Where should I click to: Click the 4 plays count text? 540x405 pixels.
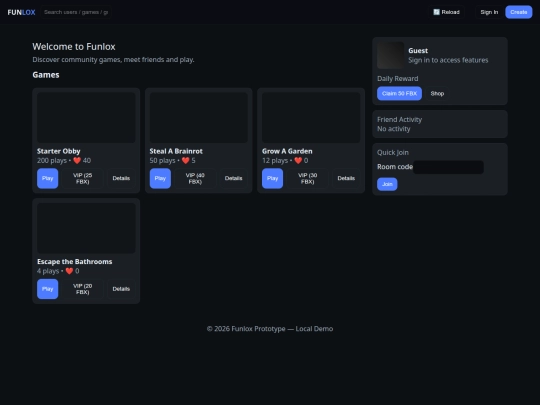pos(48,271)
